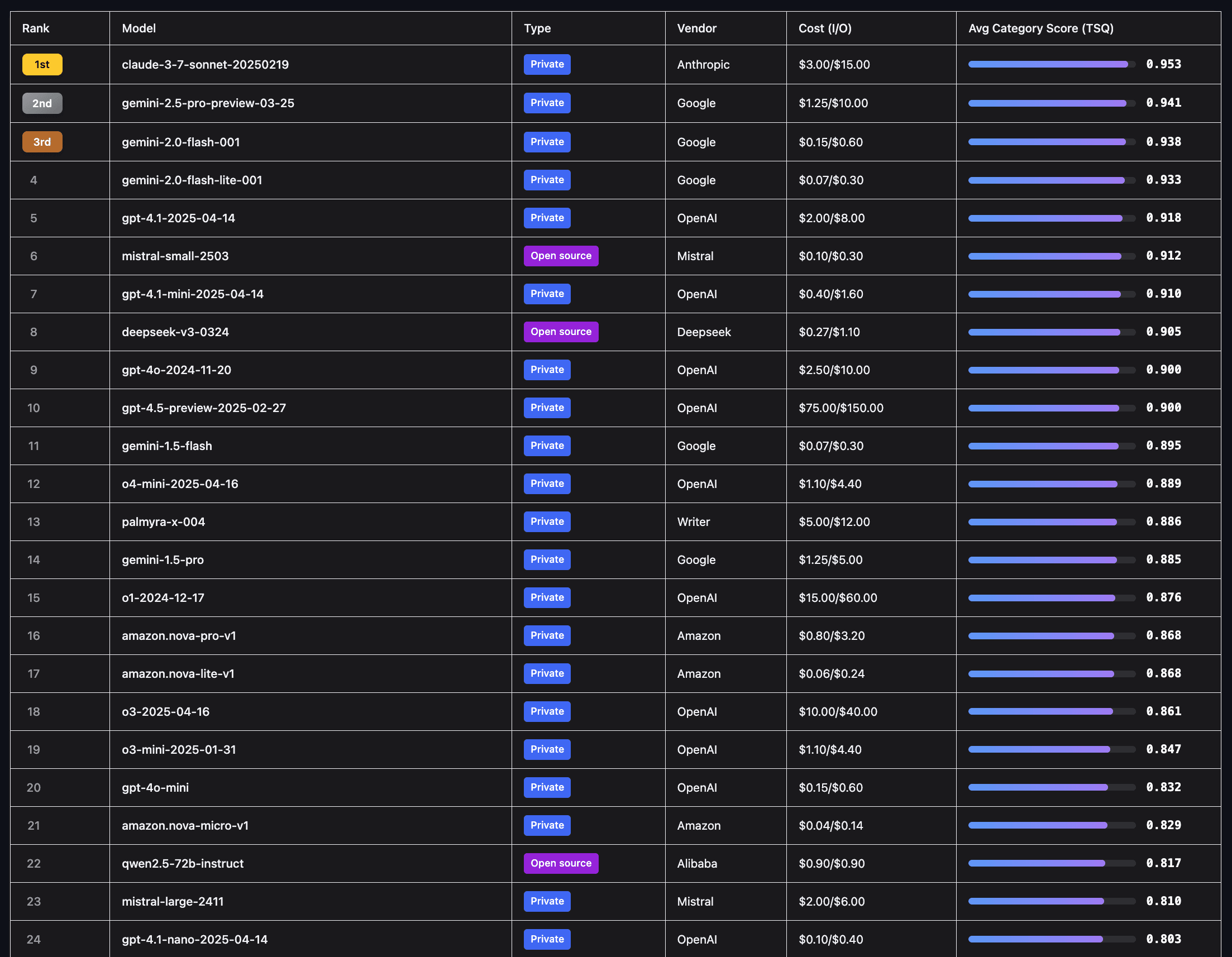This screenshot has width=1232, height=957.
Task: Click the Open source badge for qwen2.5-72b-instruct
Action: click(x=561, y=863)
